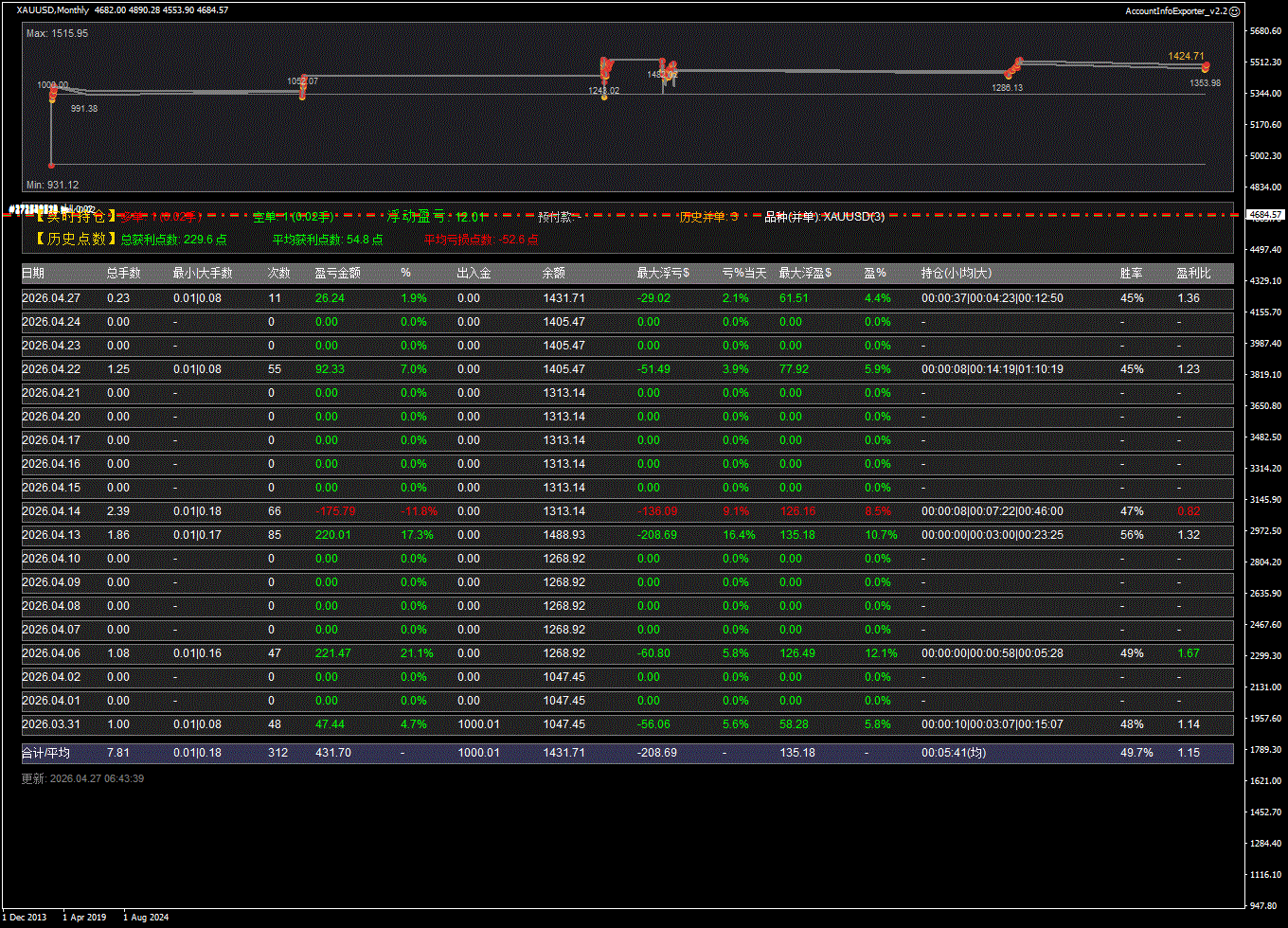Screen dimensions: 1288x928
Task: Click the 胜率 column header
Action: point(1131,274)
